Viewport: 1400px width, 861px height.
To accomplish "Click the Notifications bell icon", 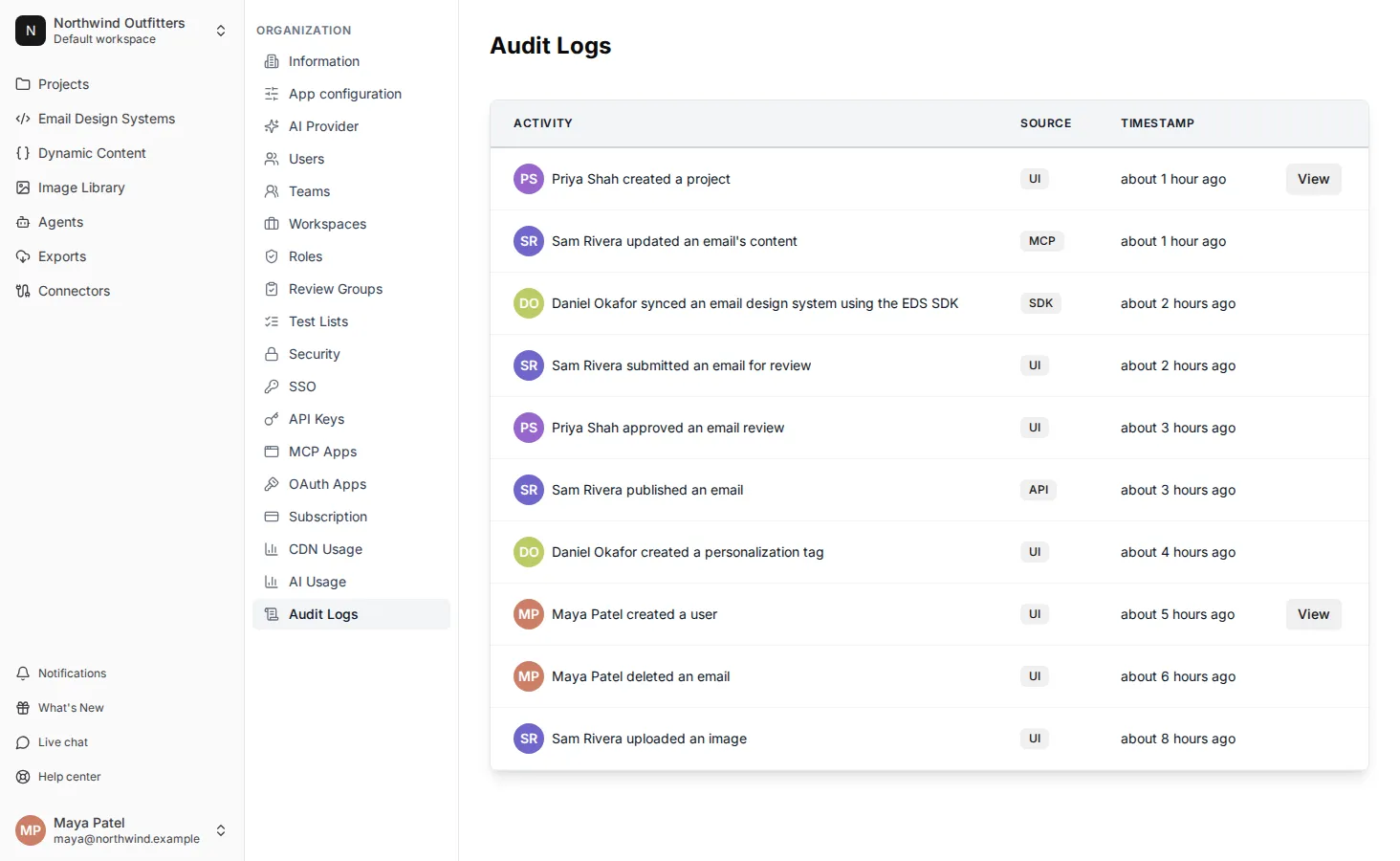I will tap(23, 673).
